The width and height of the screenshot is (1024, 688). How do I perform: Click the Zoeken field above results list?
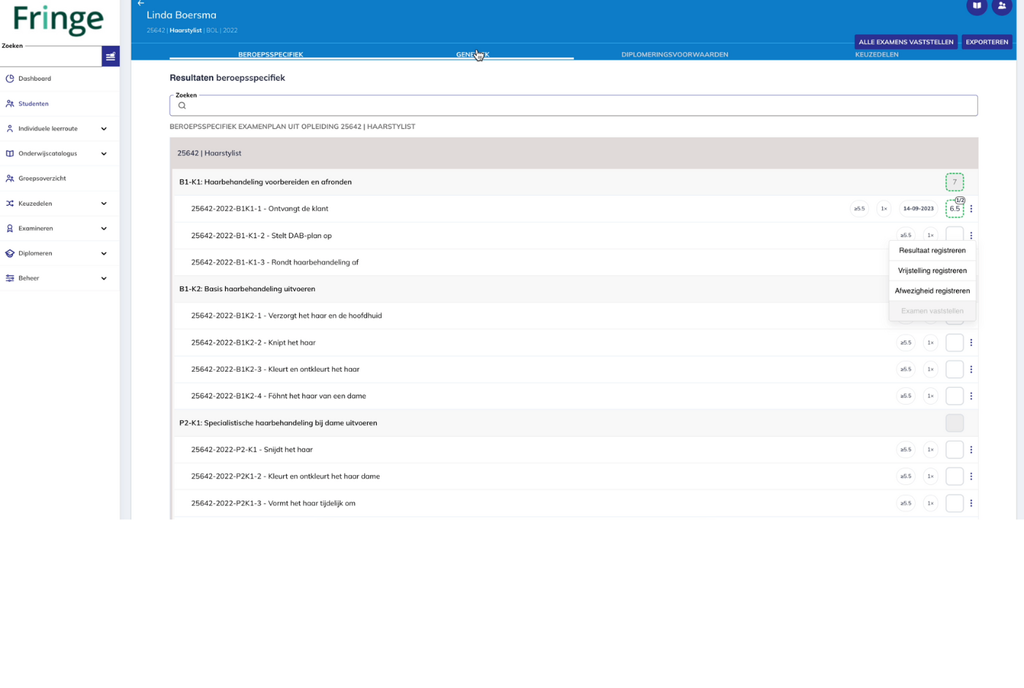573,105
